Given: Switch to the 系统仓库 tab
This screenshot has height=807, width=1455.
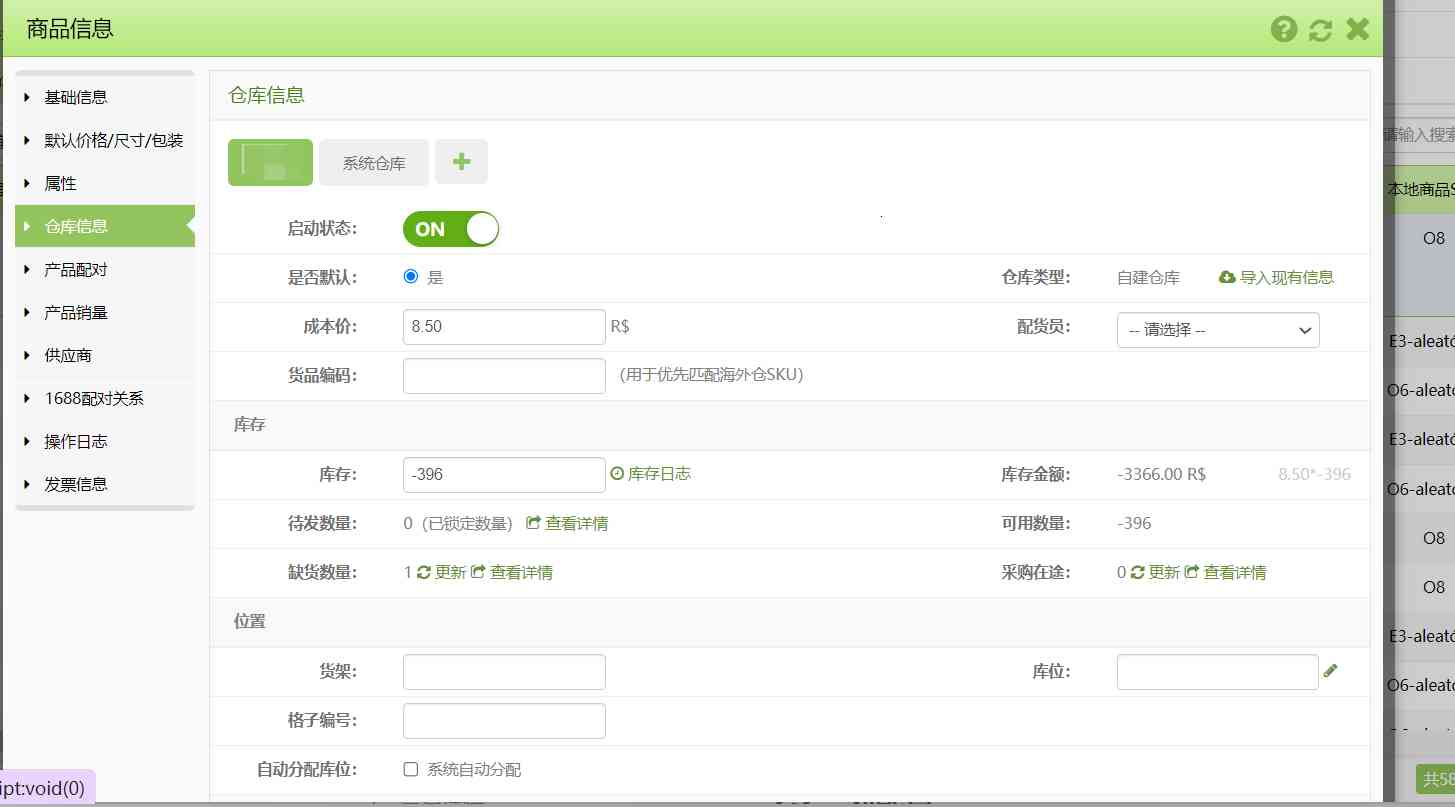Looking at the screenshot, I should [374, 163].
